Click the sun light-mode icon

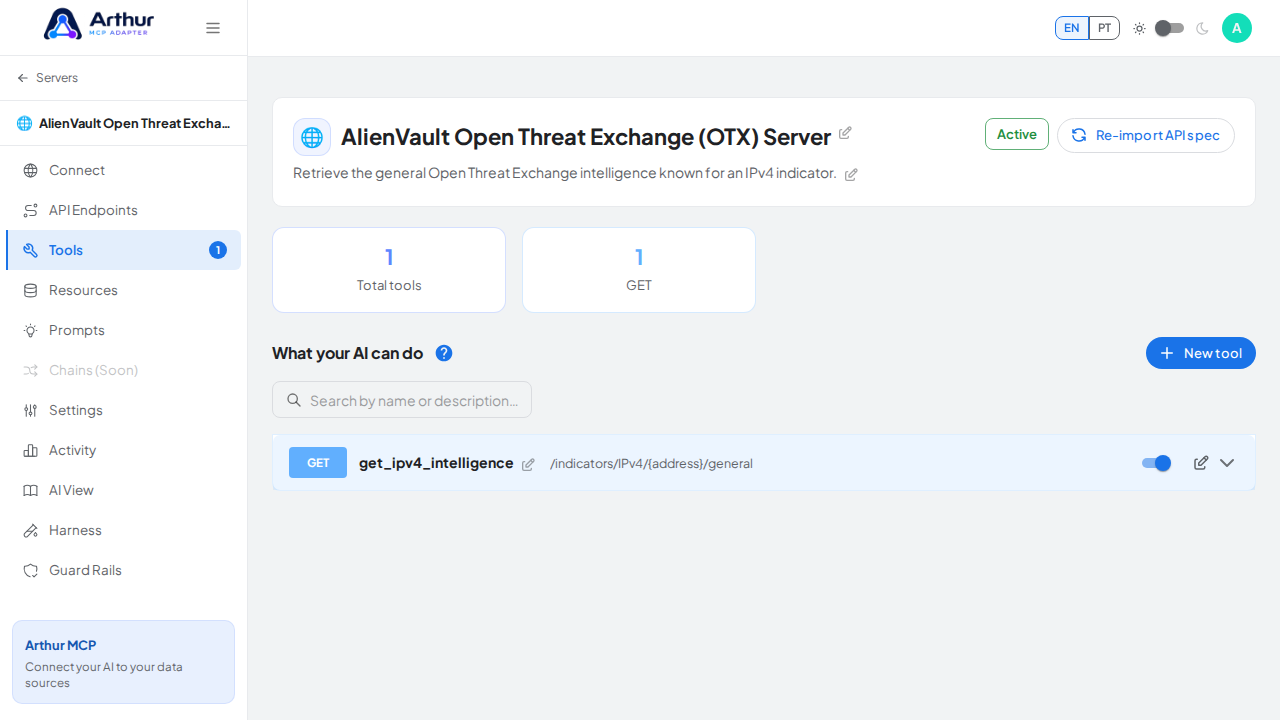[x=1139, y=28]
